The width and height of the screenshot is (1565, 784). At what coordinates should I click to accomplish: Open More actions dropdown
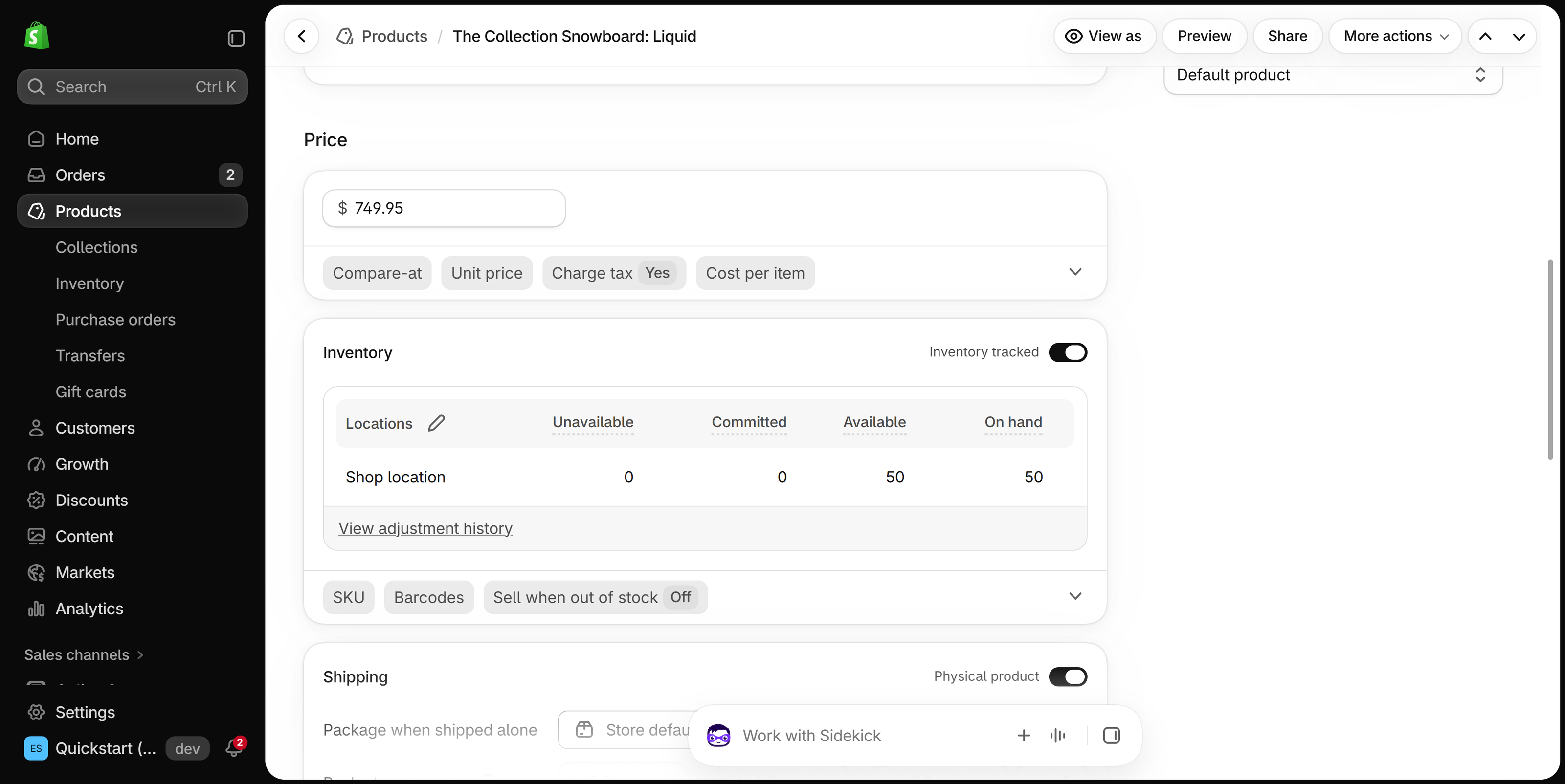pos(1395,37)
